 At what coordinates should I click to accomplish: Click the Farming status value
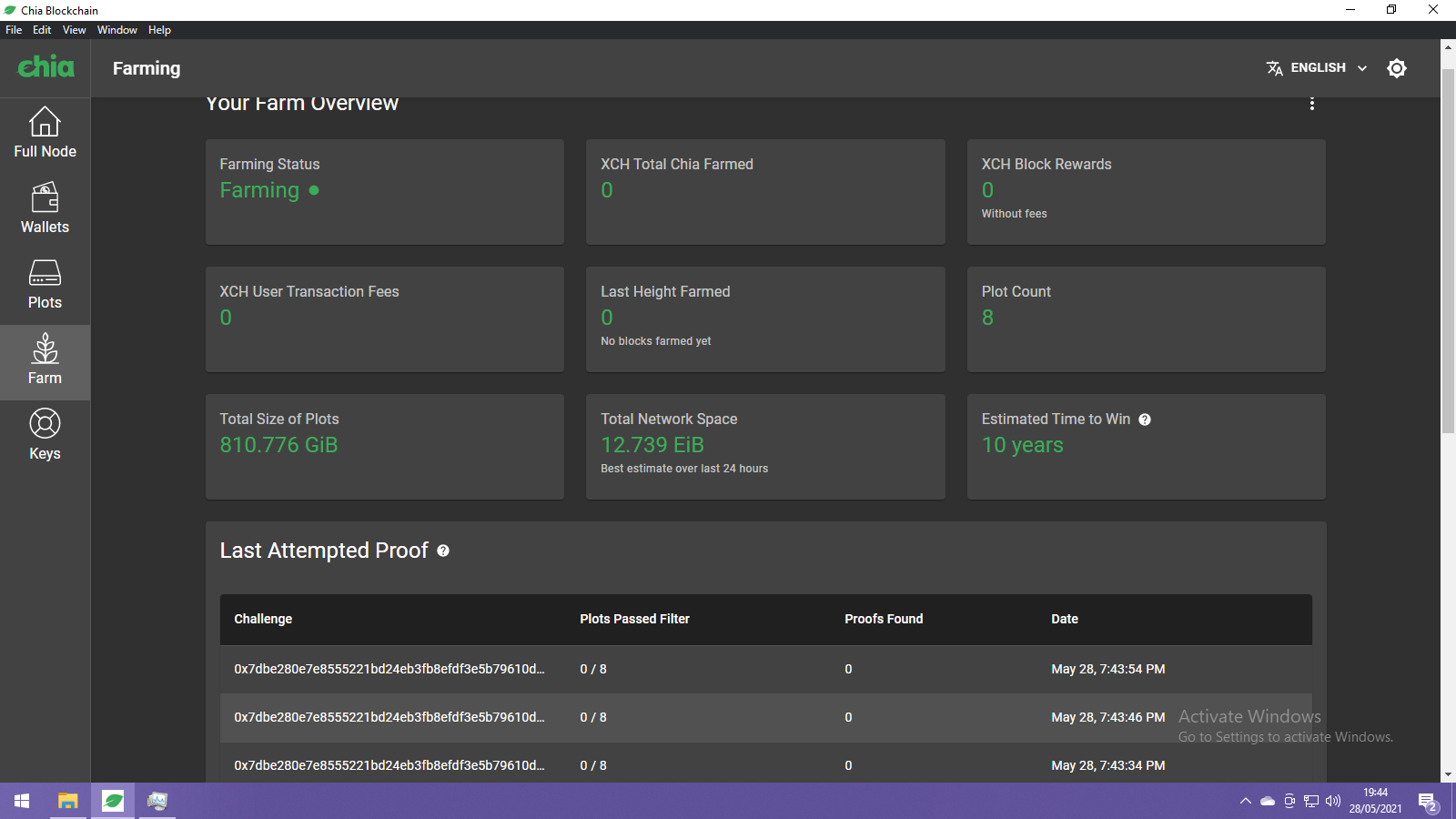point(259,190)
